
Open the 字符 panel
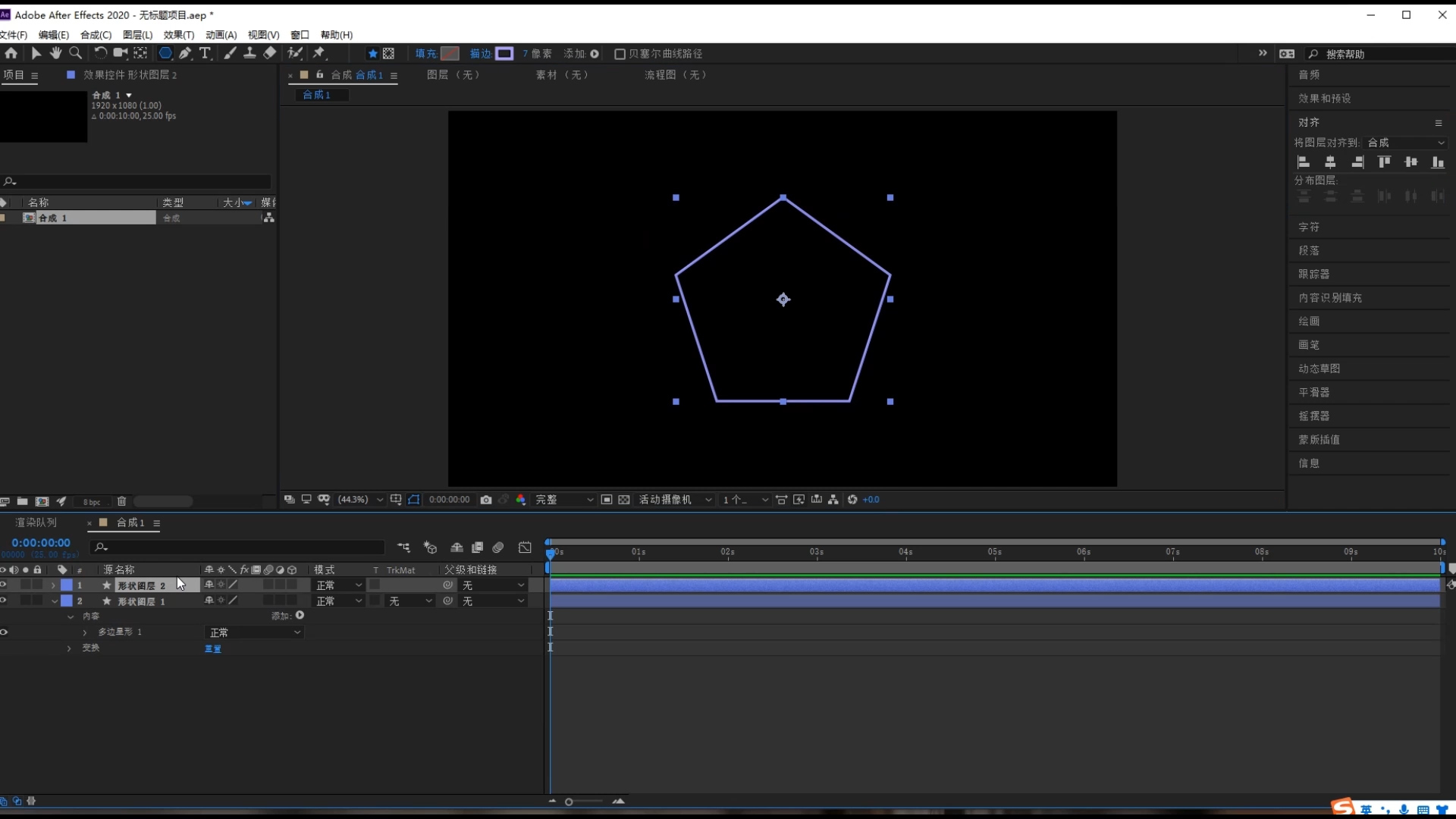click(x=1309, y=227)
